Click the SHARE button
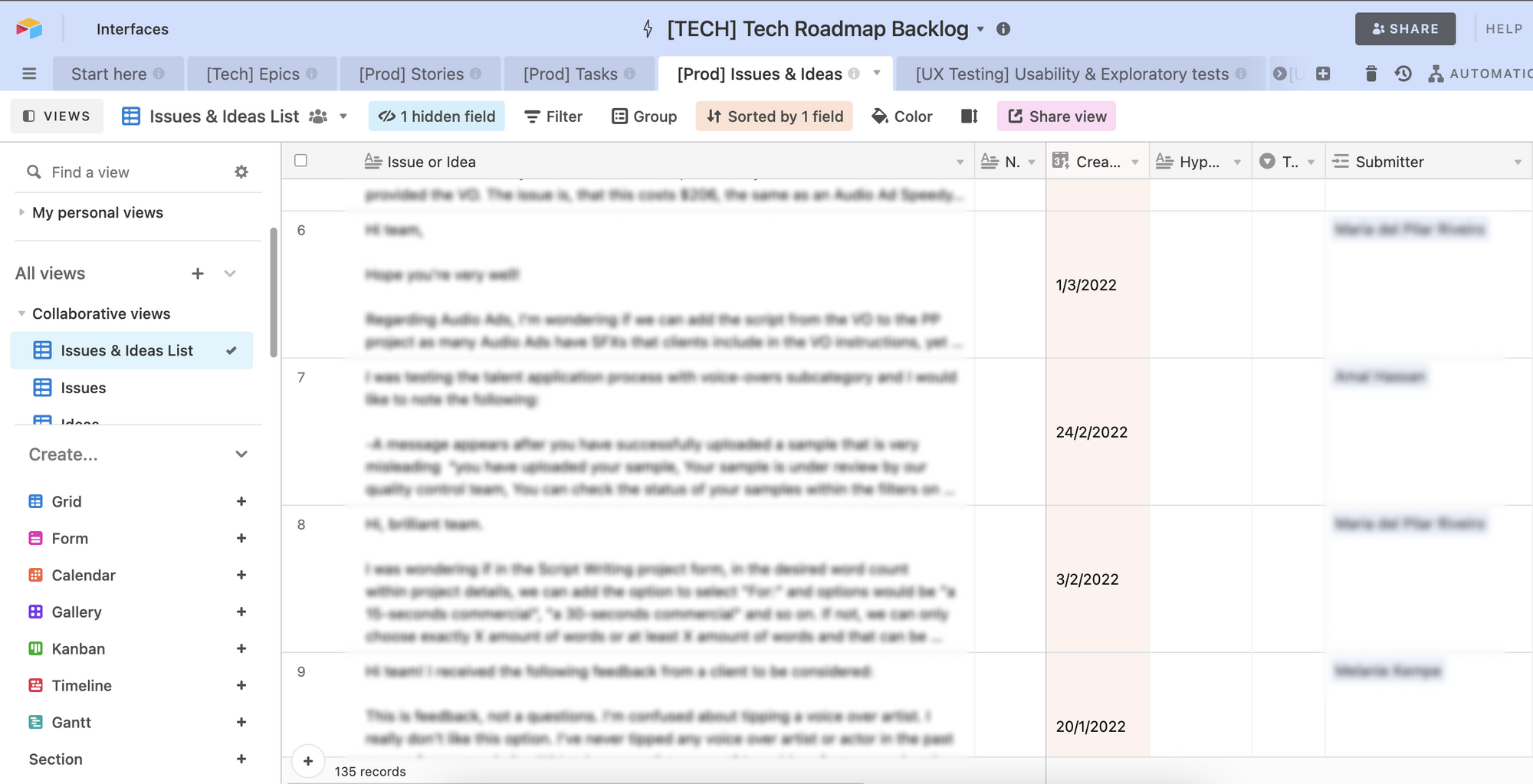The width and height of the screenshot is (1533, 784). coord(1405,29)
